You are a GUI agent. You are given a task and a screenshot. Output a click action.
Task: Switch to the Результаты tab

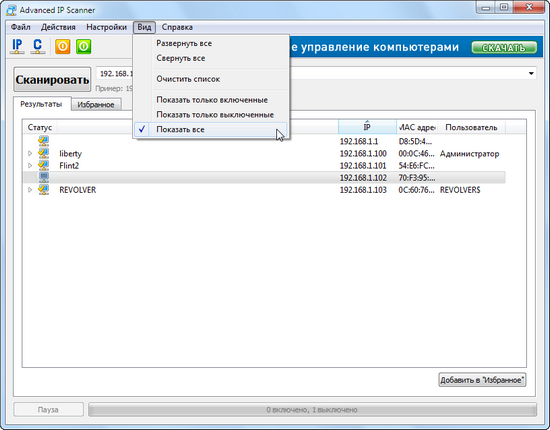41,104
